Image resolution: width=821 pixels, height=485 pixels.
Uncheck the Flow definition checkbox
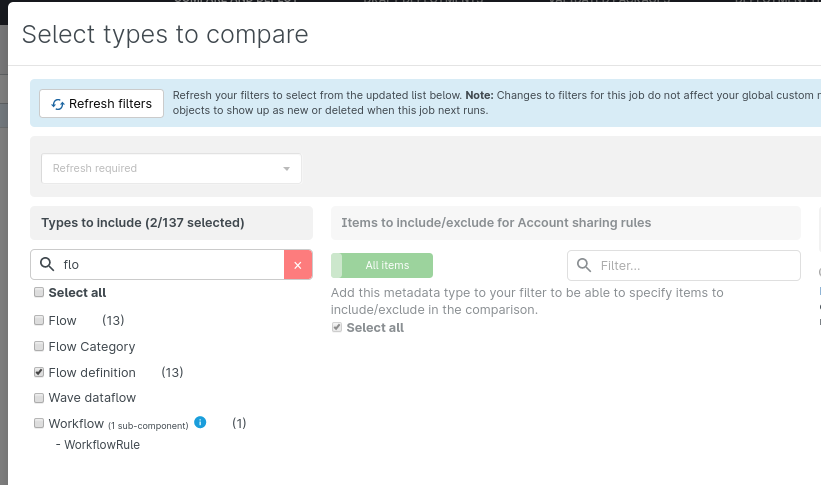[39, 373]
